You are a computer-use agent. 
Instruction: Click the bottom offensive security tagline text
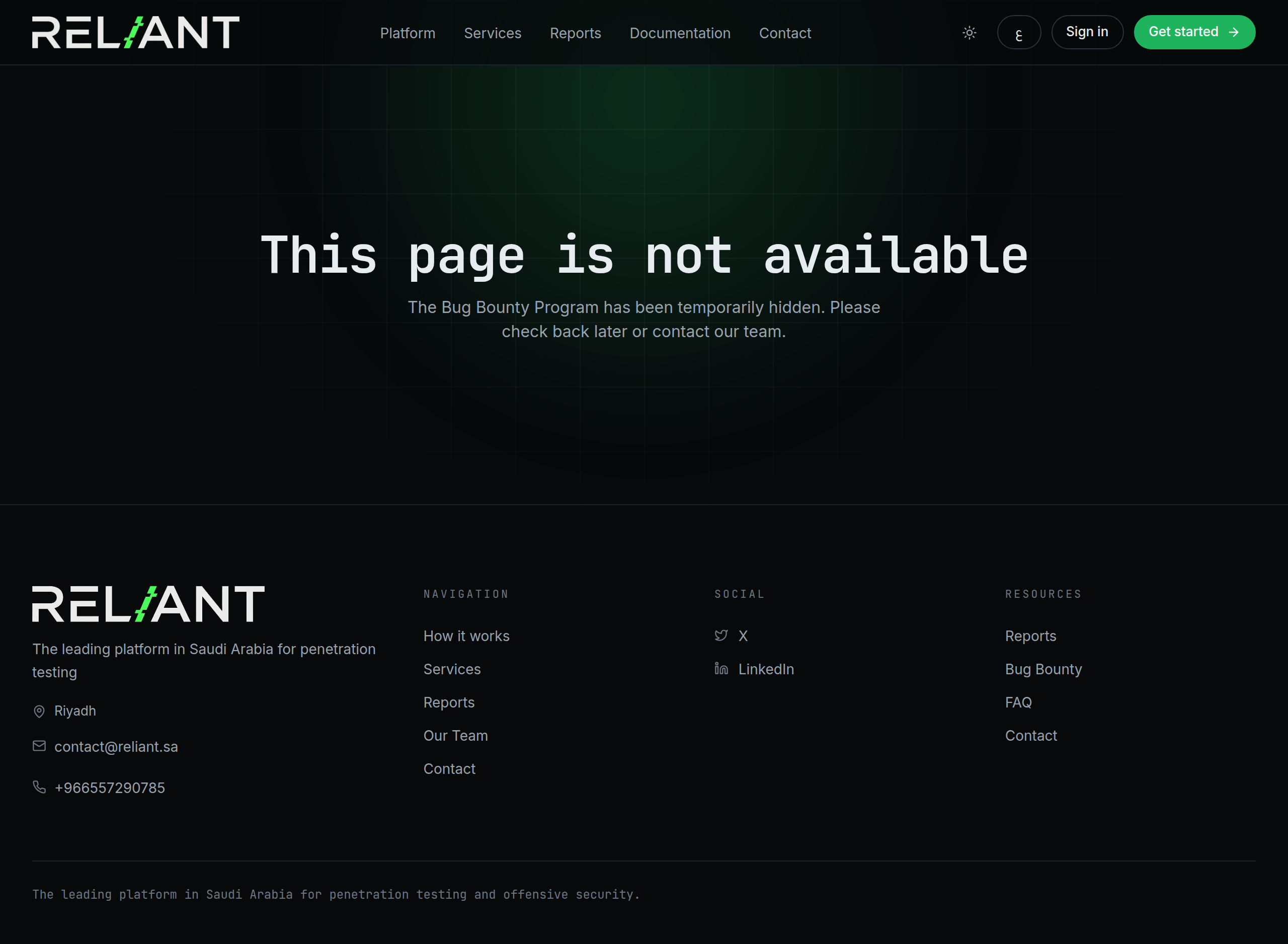[x=336, y=895]
